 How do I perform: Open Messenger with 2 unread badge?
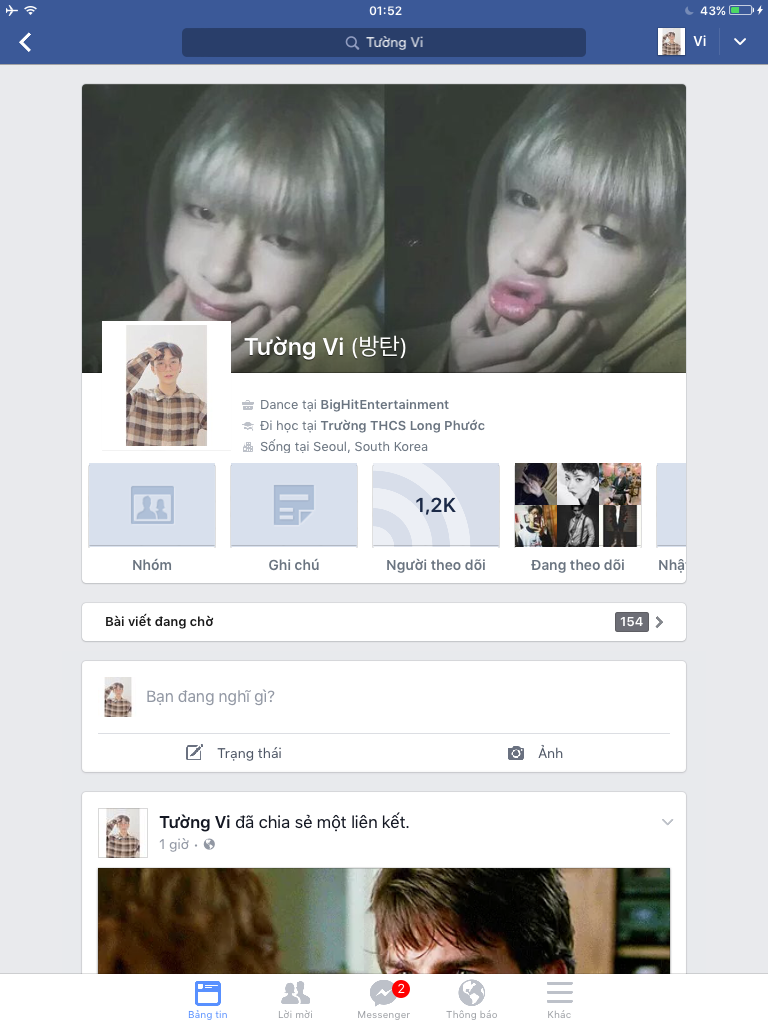pos(383,999)
